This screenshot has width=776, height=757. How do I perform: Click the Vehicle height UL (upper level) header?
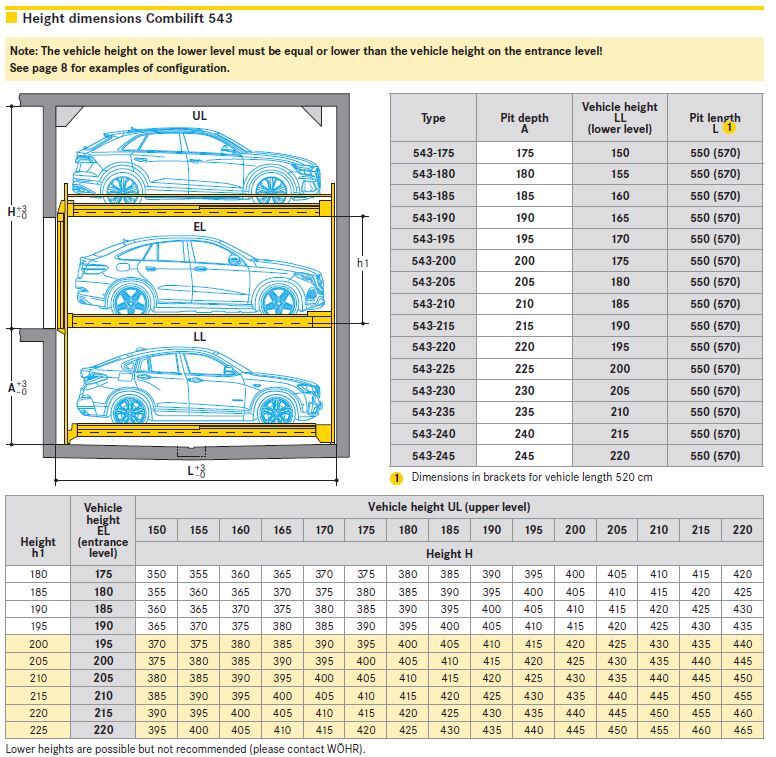[x=449, y=507]
